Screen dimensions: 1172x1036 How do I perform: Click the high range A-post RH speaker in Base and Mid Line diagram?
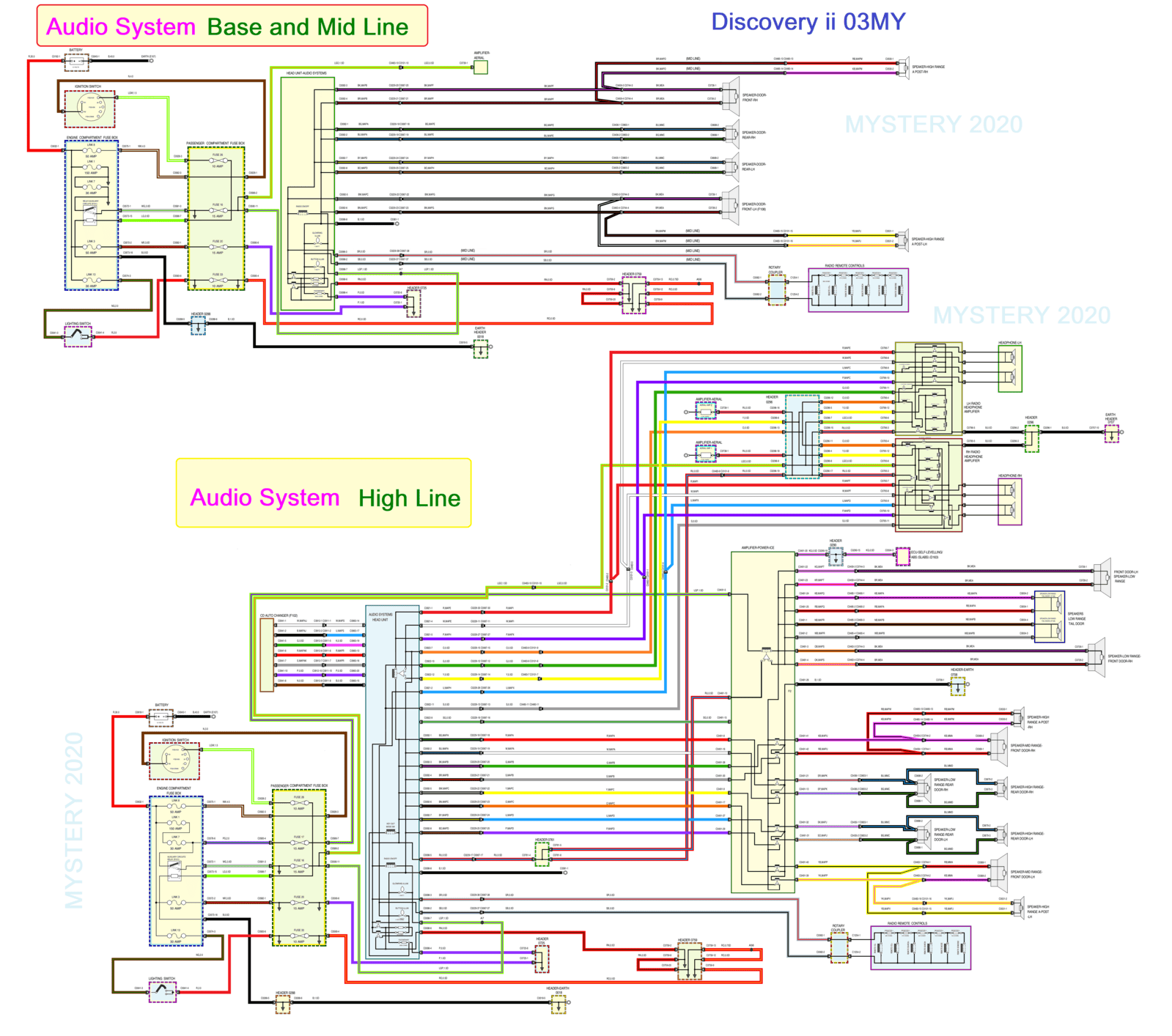903,67
